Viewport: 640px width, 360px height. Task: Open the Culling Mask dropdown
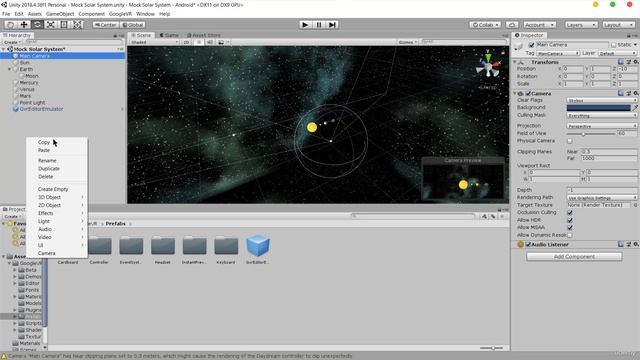(x=602, y=116)
